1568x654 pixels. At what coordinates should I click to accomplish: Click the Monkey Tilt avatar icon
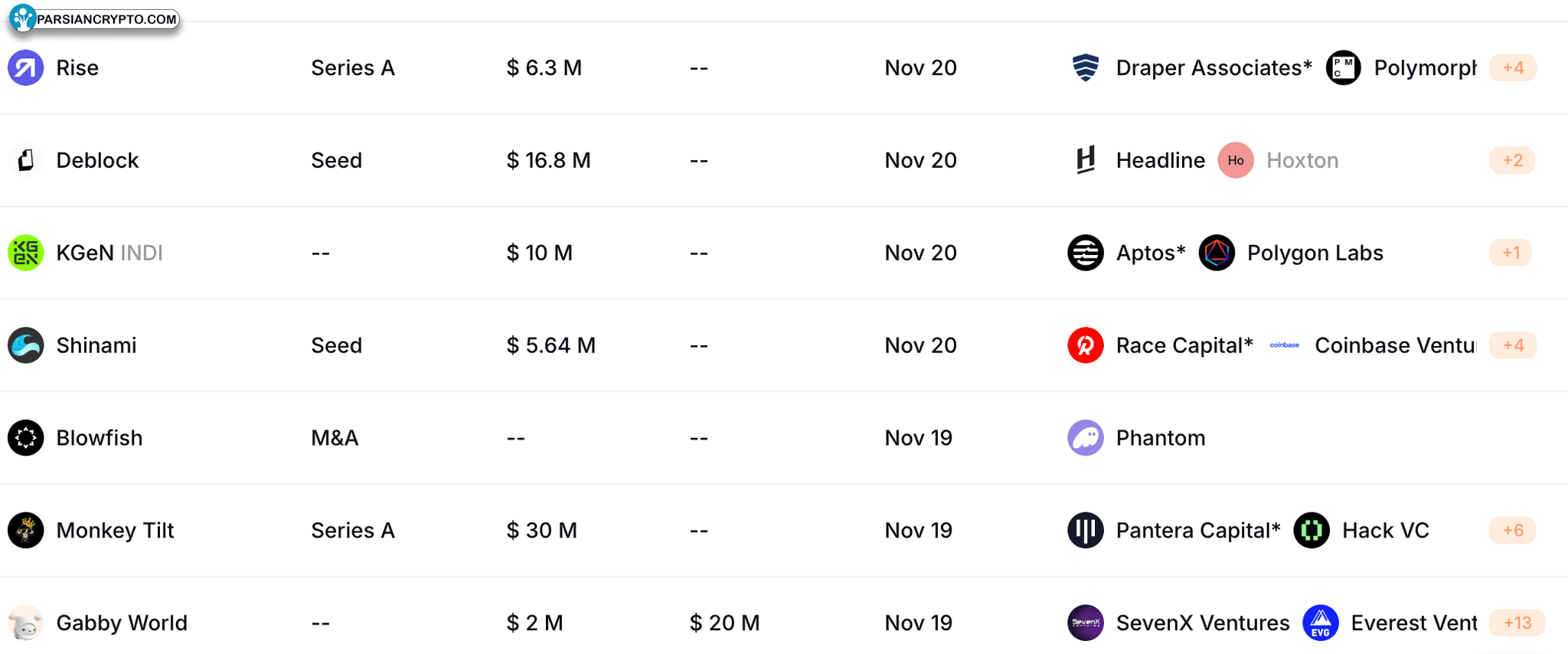(26, 530)
